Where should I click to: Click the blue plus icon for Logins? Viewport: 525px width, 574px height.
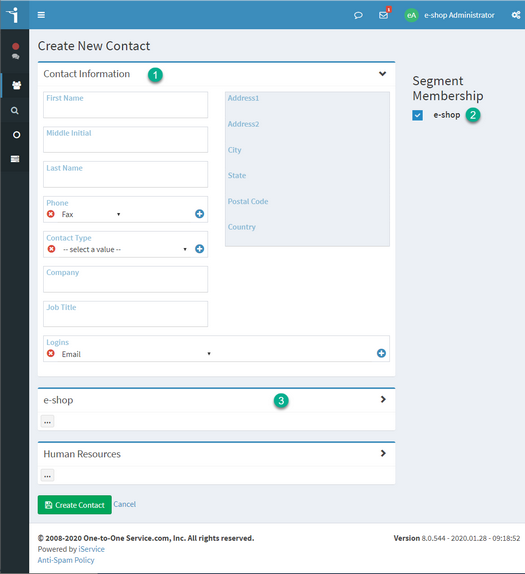381,353
